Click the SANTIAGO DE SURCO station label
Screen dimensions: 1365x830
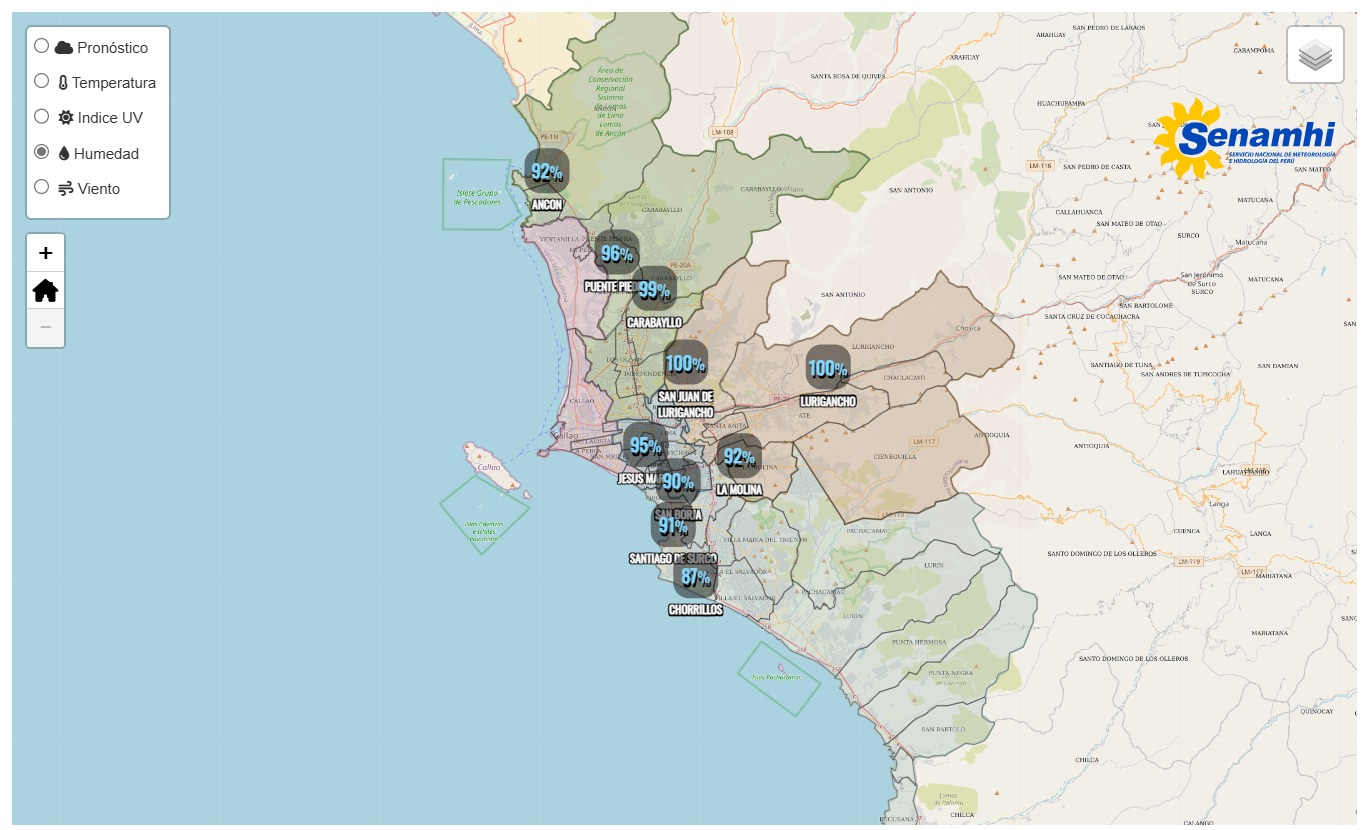[673, 558]
